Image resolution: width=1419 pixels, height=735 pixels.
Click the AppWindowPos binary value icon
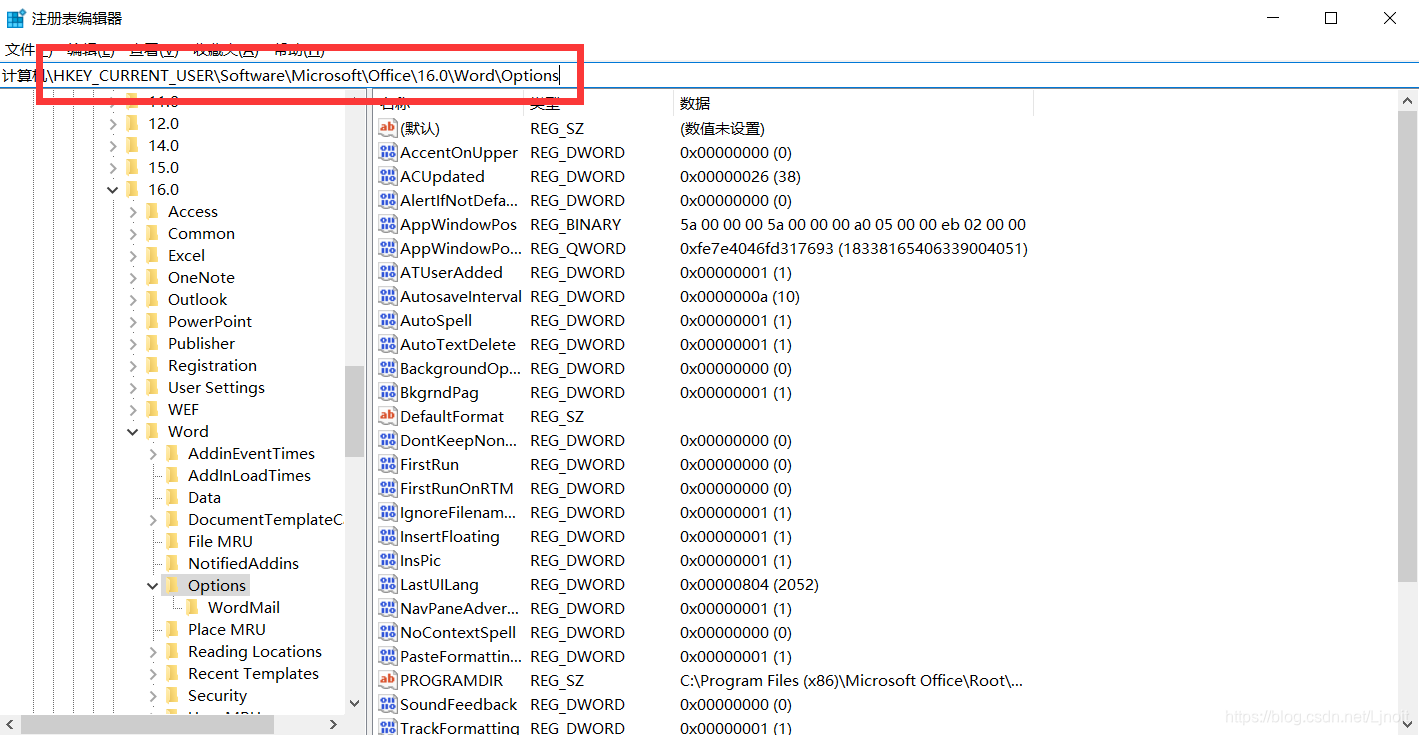pos(388,224)
